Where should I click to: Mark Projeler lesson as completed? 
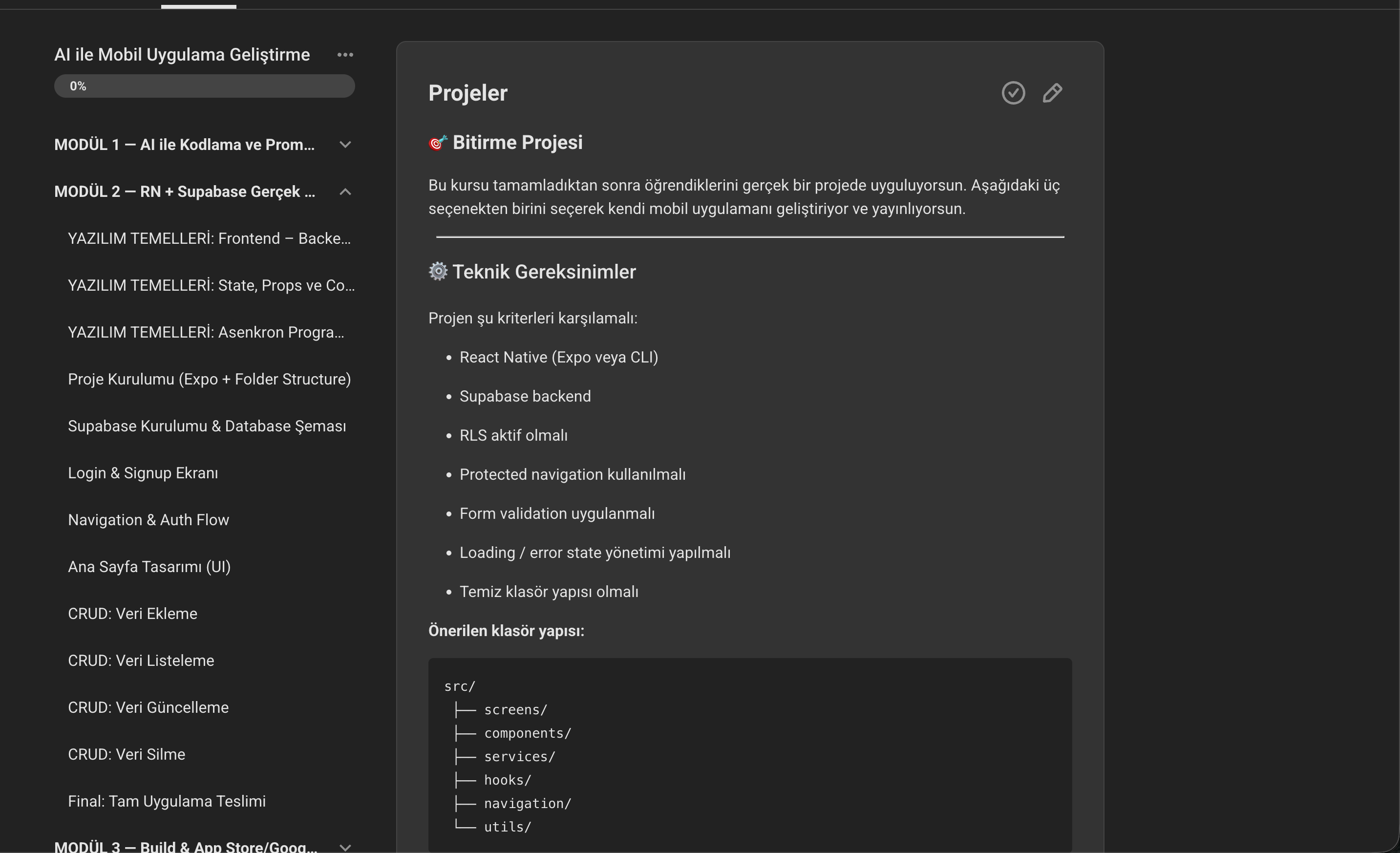[1013, 93]
